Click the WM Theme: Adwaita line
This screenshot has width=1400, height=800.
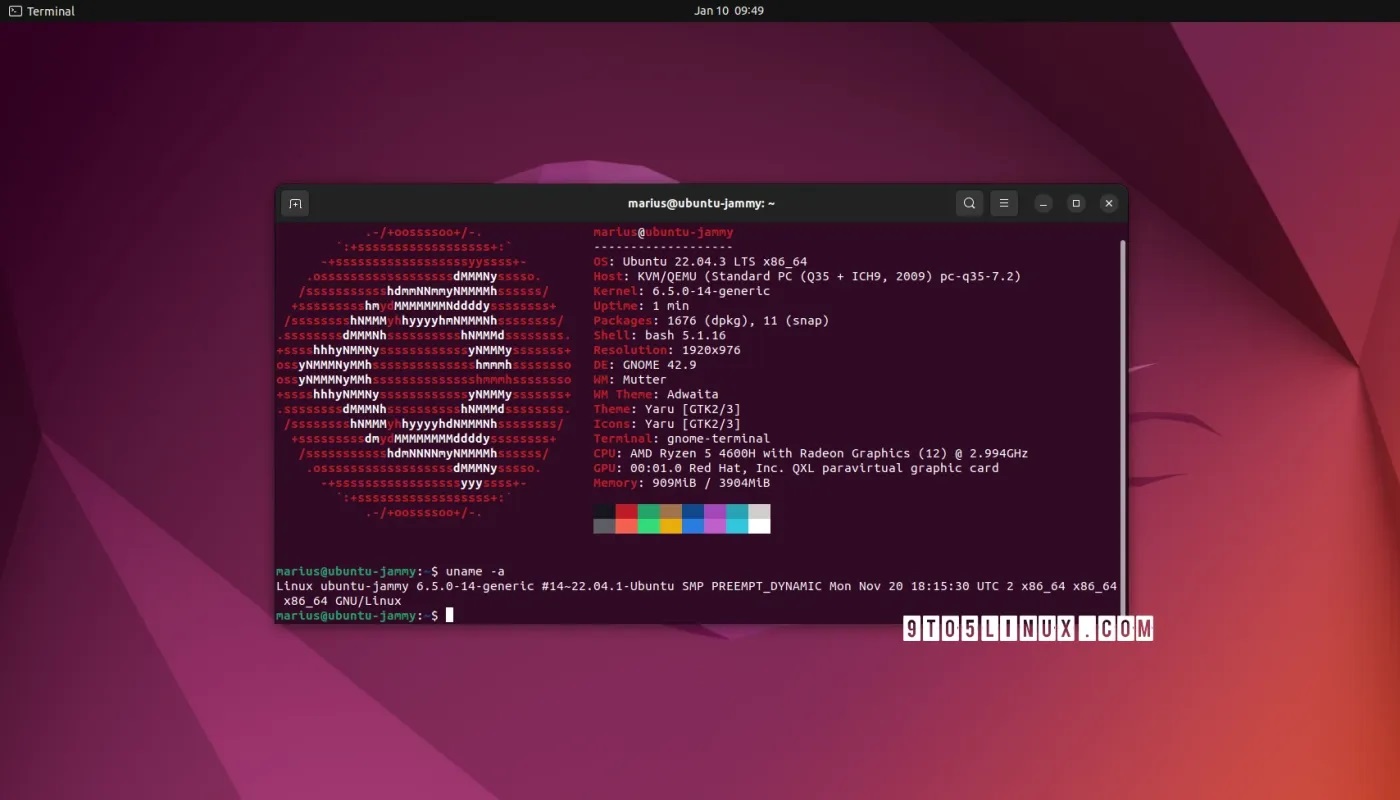[656, 394]
